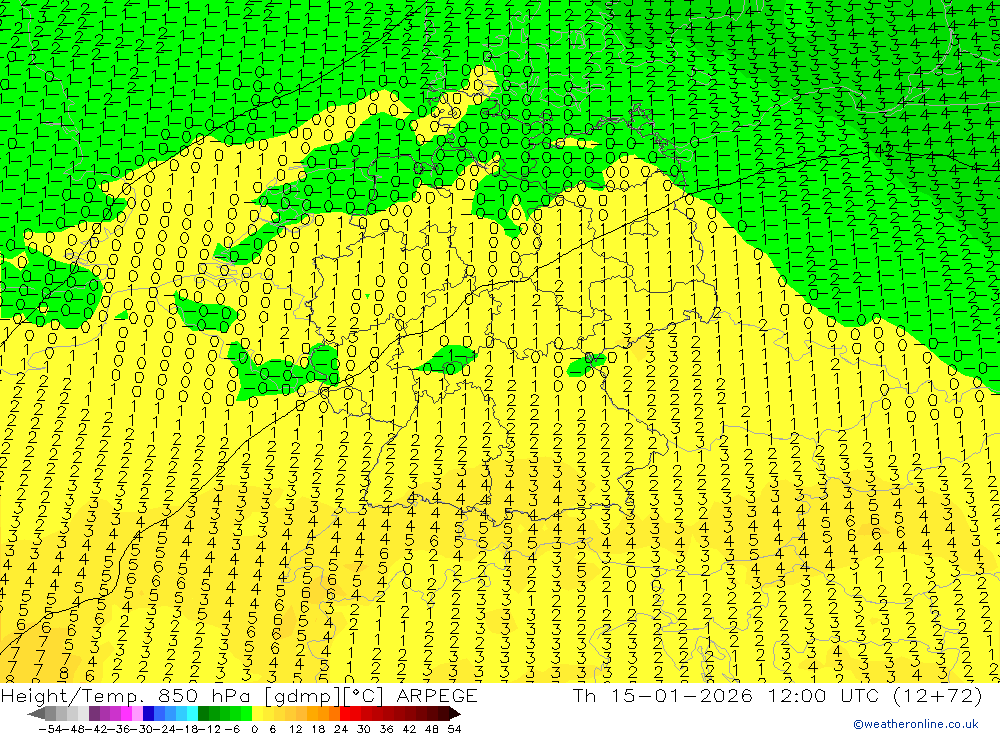1000x733 pixels.
Task: Click the 'Height/Temp. 850 hPa' map title
Action: [x=127, y=695]
